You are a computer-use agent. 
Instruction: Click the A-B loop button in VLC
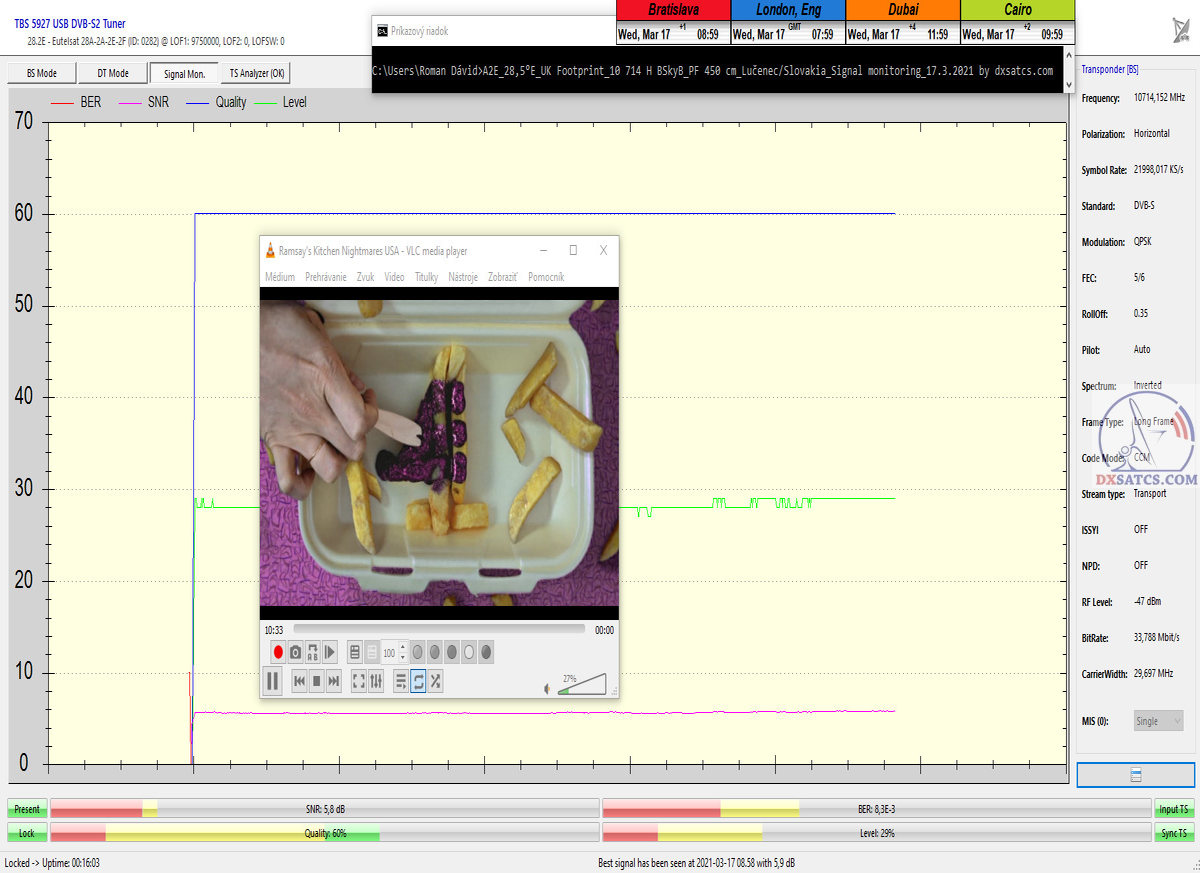coord(313,653)
